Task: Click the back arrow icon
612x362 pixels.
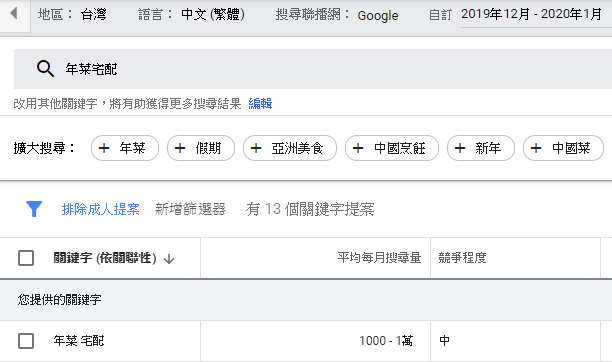Action: pyautogui.click(x=14, y=14)
